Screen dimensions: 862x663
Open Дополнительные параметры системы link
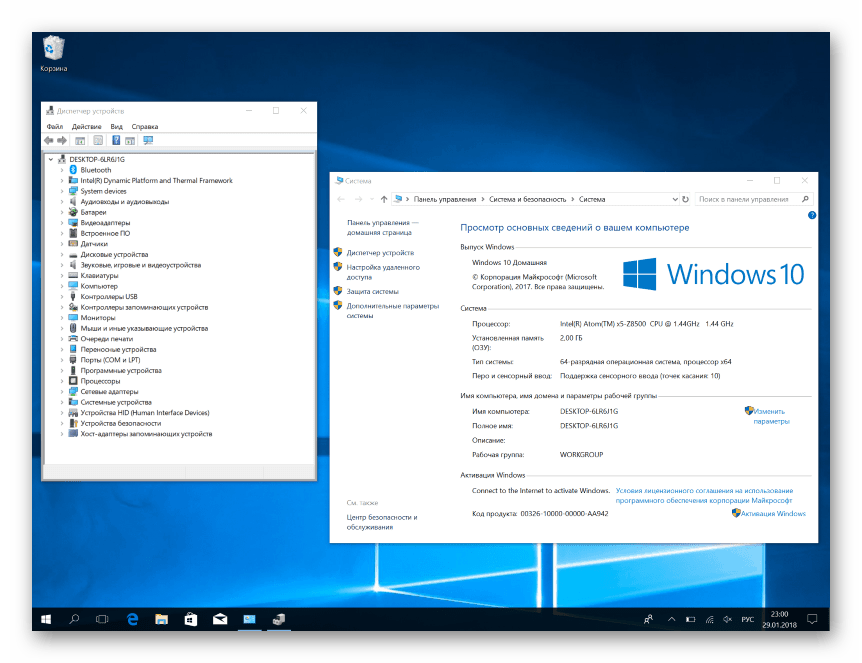coord(393,311)
